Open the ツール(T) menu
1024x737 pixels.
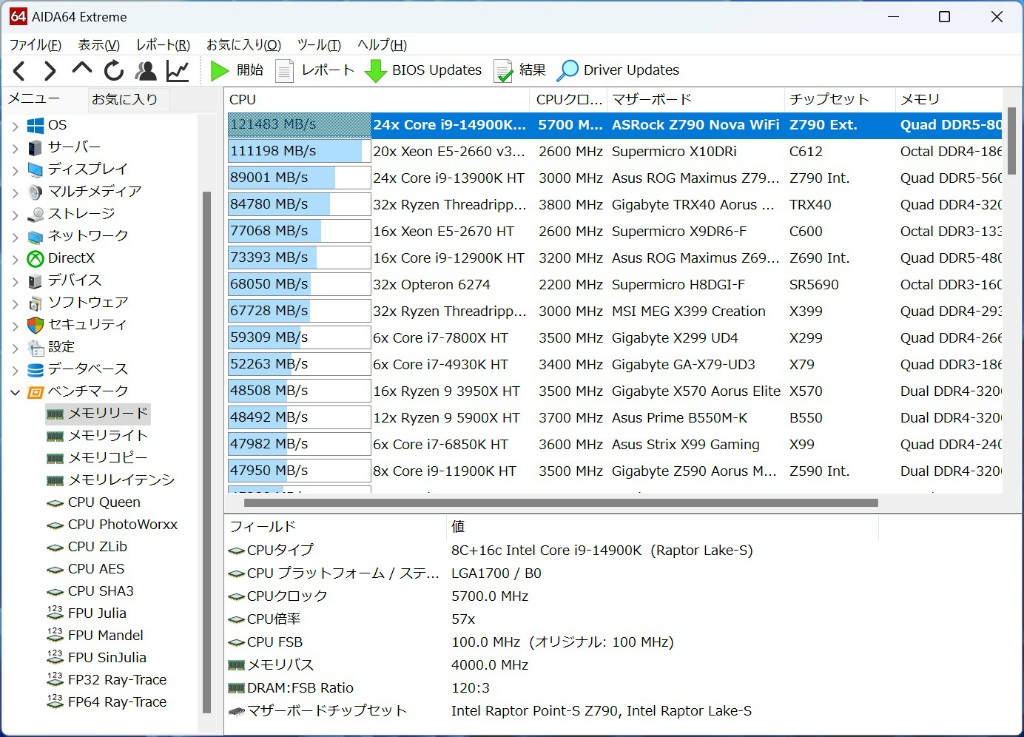pos(318,45)
